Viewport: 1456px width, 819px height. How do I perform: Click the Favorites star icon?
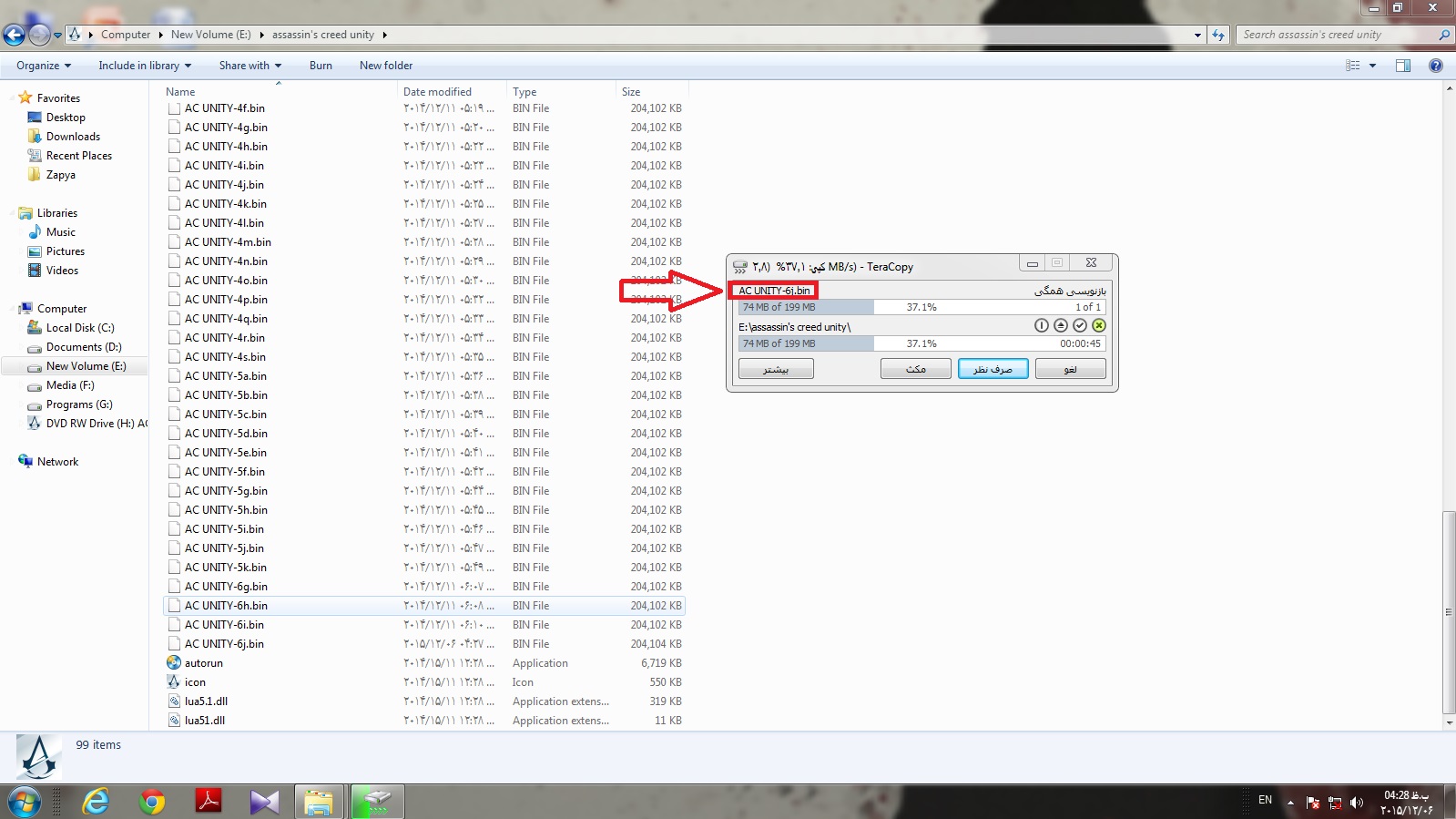[25, 97]
